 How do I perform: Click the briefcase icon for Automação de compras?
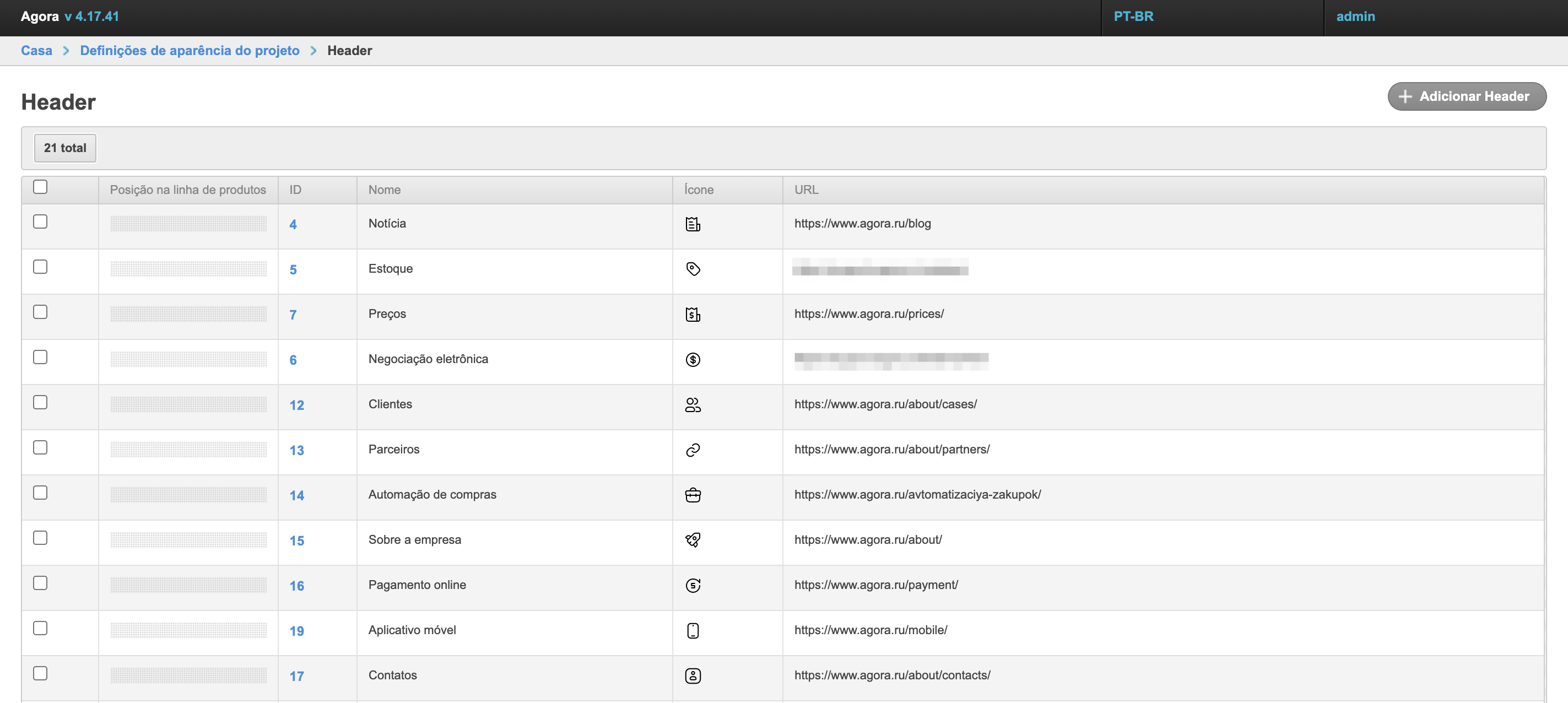(x=693, y=495)
